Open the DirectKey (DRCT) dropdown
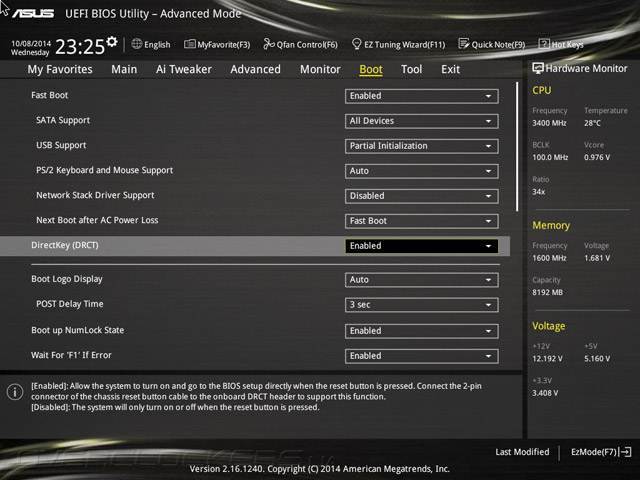This screenshot has width=640, height=480. (x=422, y=246)
